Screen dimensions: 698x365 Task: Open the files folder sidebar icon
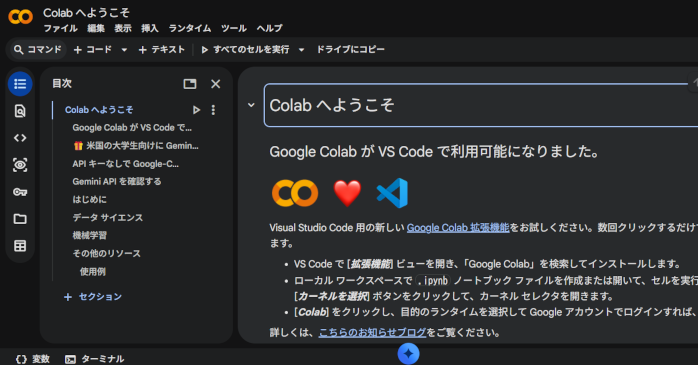tap(20, 219)
